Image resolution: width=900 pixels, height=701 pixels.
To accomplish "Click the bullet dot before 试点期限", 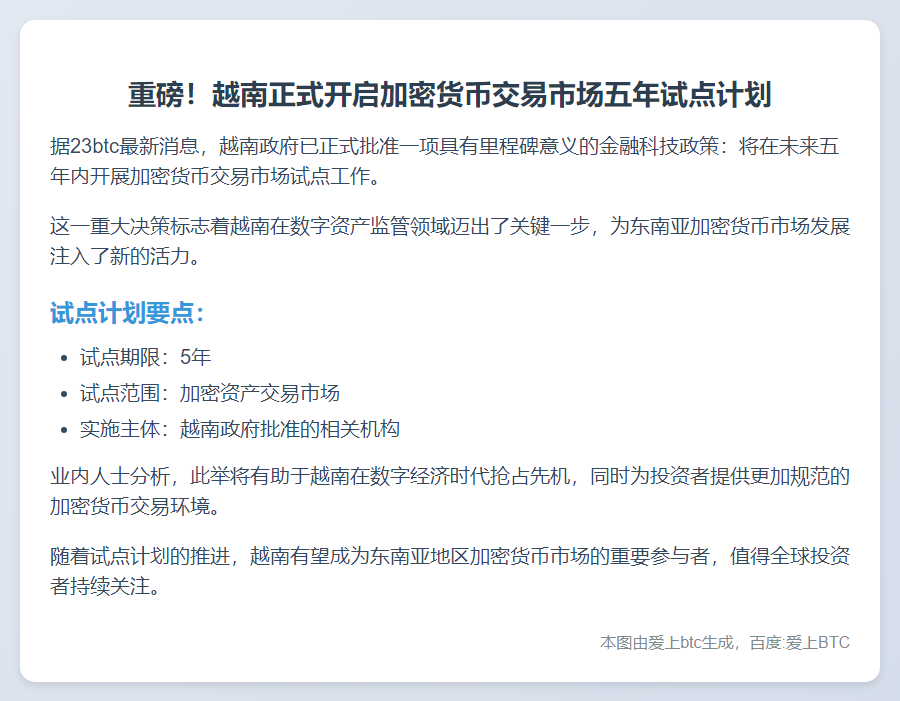I will point(64,358).
